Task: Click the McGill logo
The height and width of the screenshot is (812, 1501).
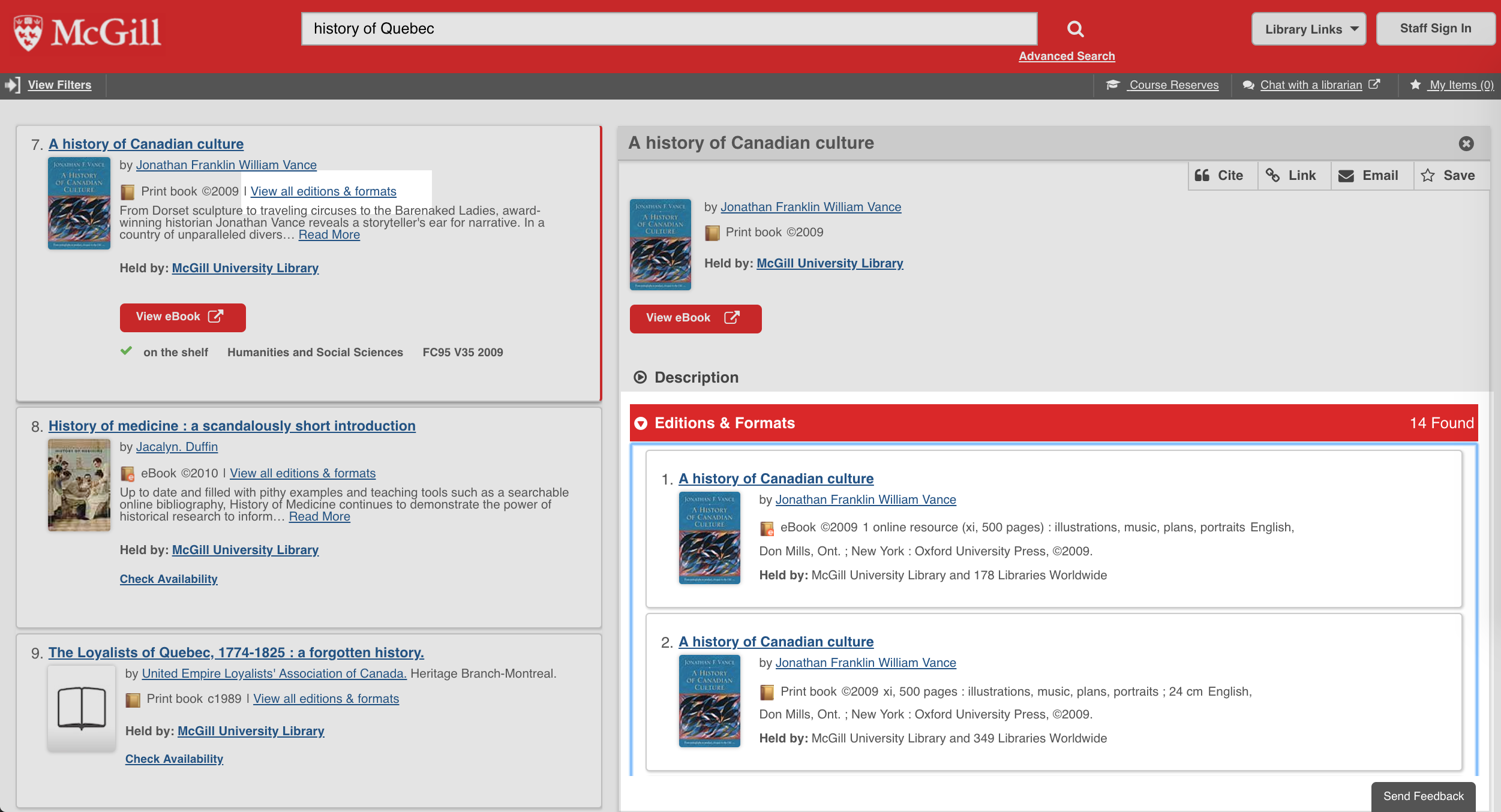Action: (x=88, y=32)
